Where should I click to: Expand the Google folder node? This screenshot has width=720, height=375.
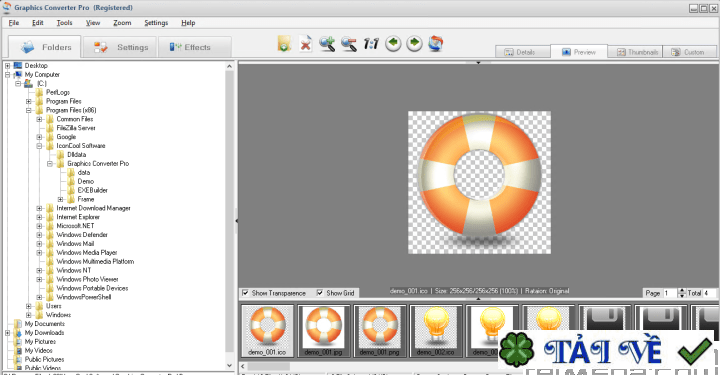(39, 137)
